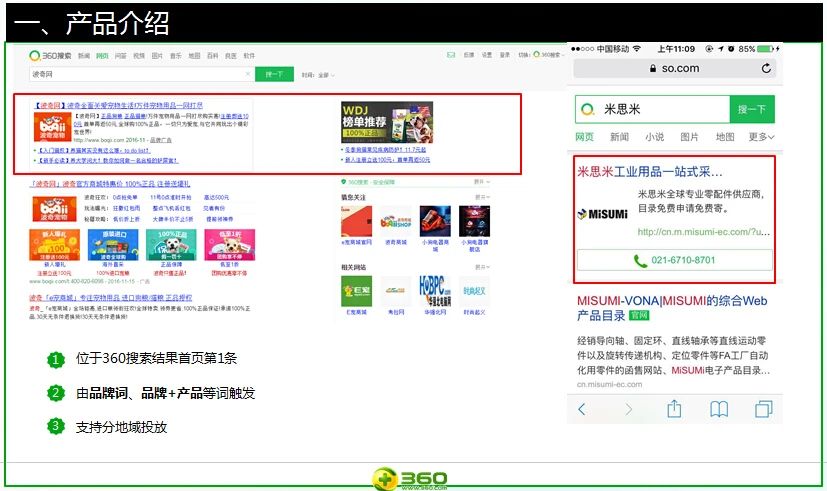The image size is (827, 491).
Task: Select the 图片 tab on mobile search
Action: [689, 137]
